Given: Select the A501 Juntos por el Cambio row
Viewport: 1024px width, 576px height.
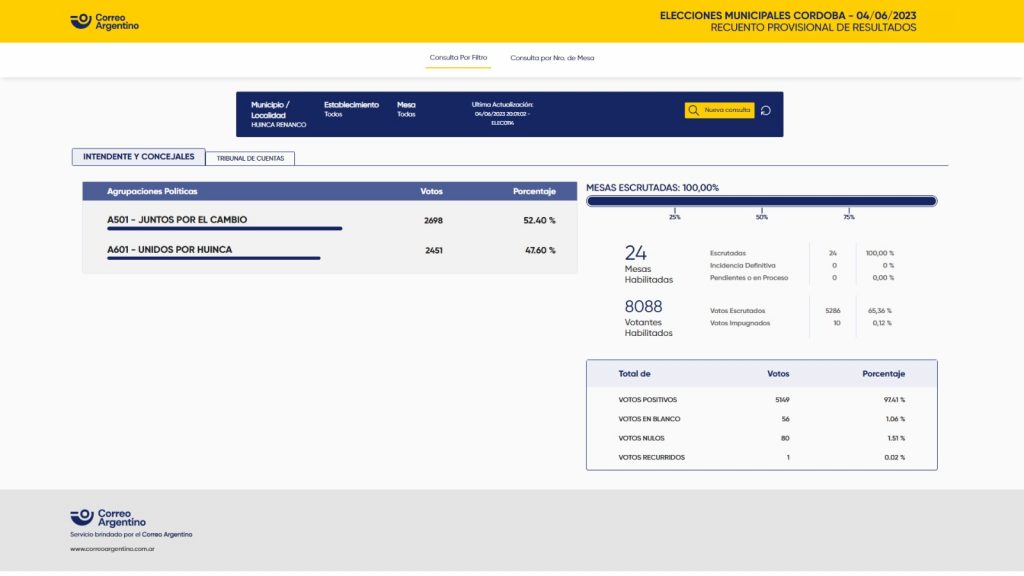Looking at the screenshot, I should (330, 222).
